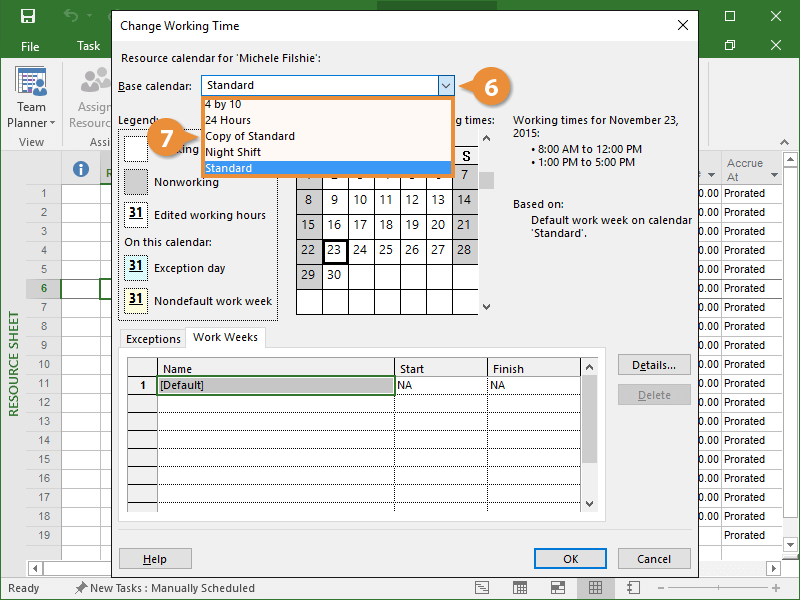Image resolution: width=800 pixels, height=600 pixels.
Task: Select Copy of Standard base calendar
Action: 250,136
